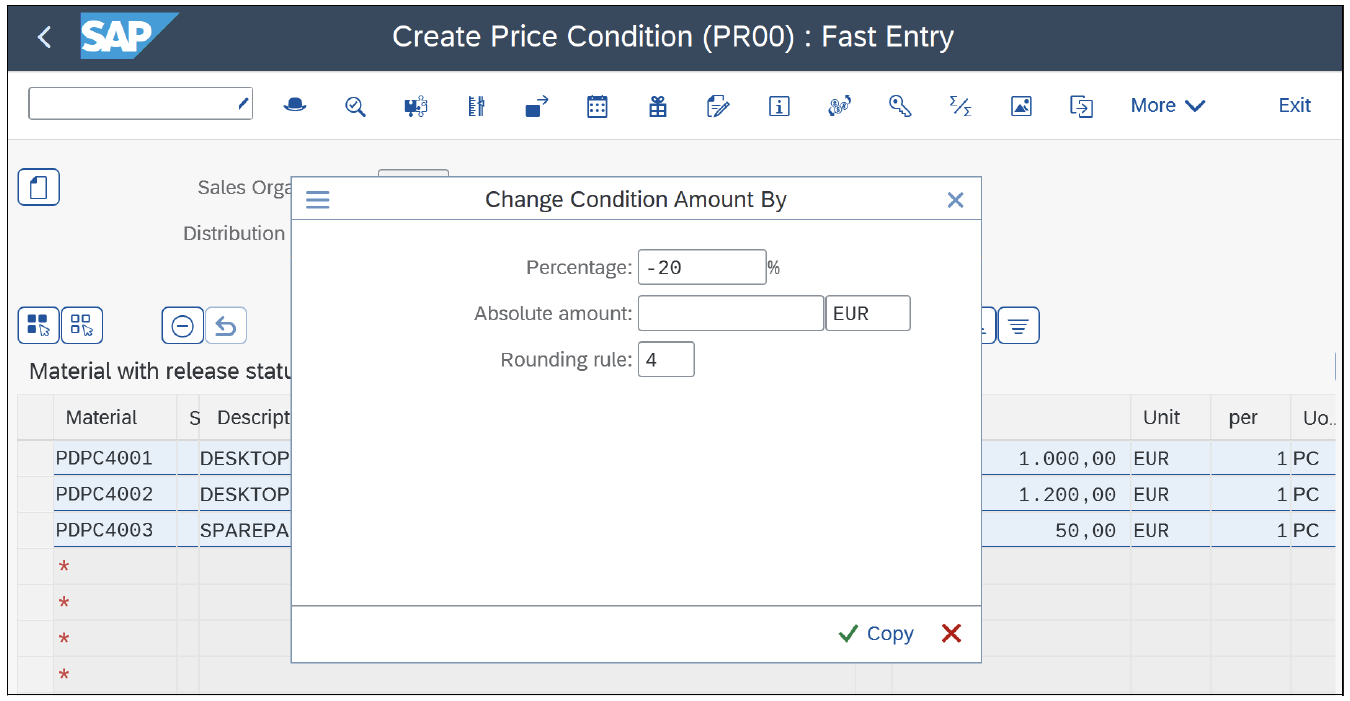Image resolution: width=1350 pixels, height=701 pixels.
Task: Select all rows using the select-all icon
Action: click(x=38, y=325)
